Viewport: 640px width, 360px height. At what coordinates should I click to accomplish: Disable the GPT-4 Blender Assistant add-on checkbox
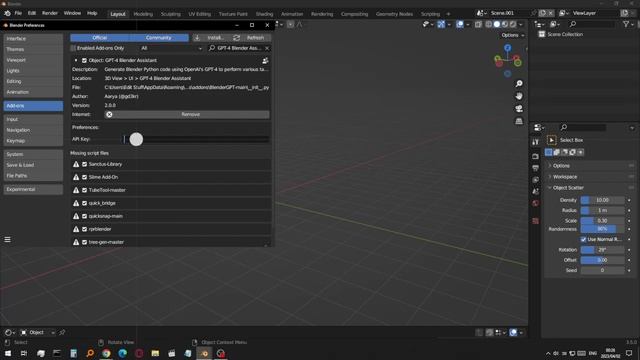coord(84,60)
